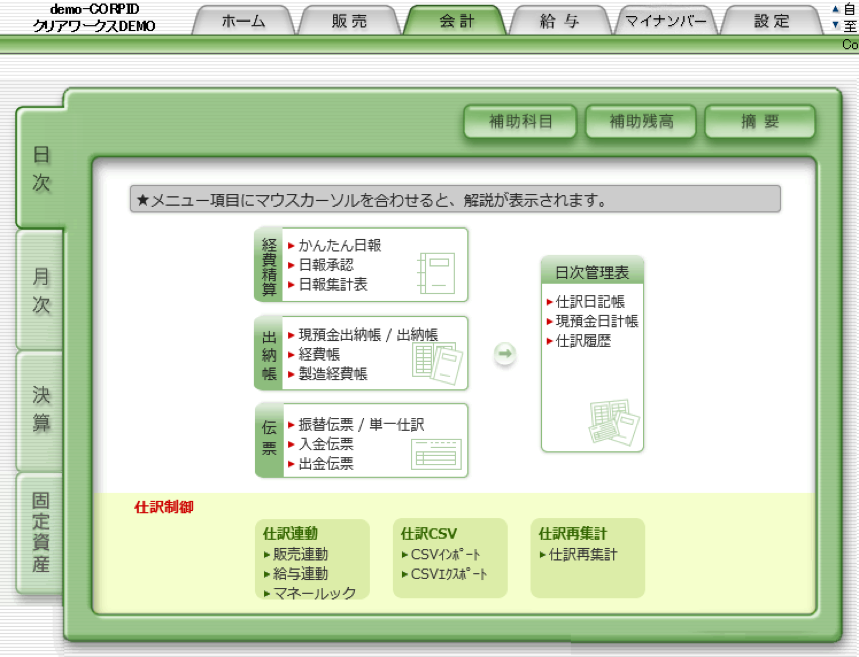The height and width of the screenshot is (657, 859).
Task: Open 振替伝票 / 単一仕訳
Action: (361, 424)
